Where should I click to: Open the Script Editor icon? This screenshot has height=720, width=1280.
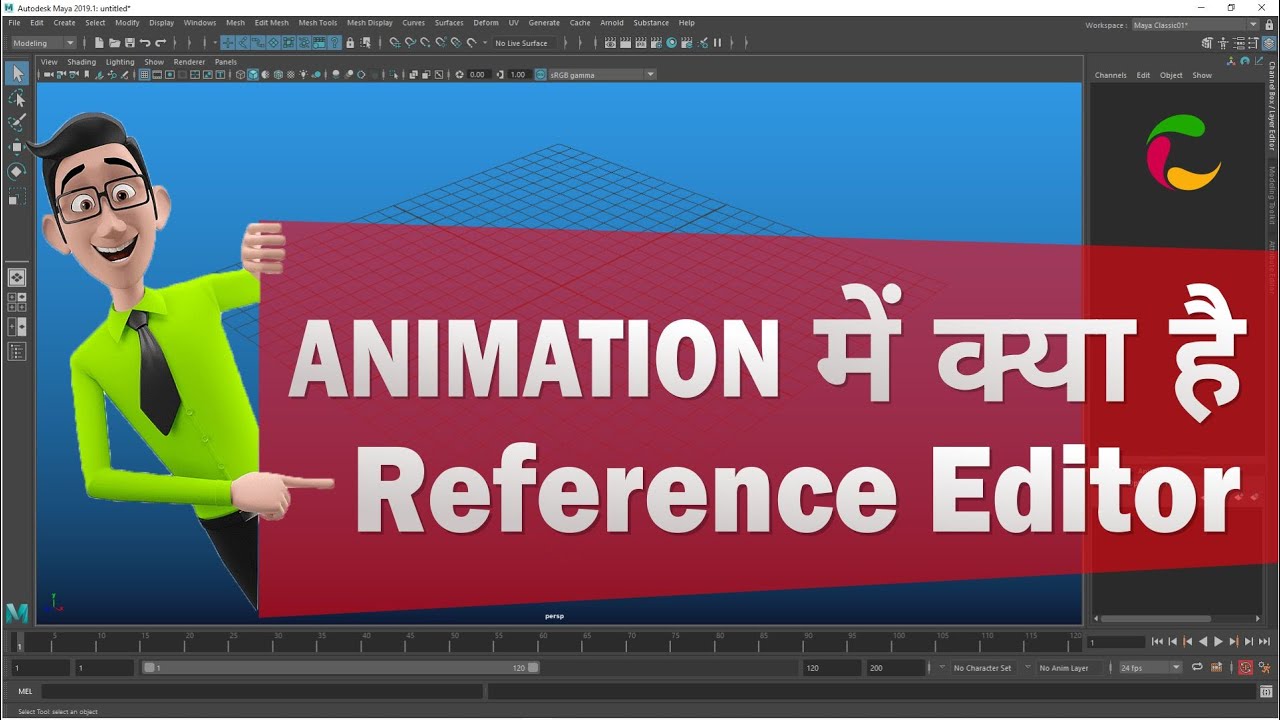pos(1266,691)
